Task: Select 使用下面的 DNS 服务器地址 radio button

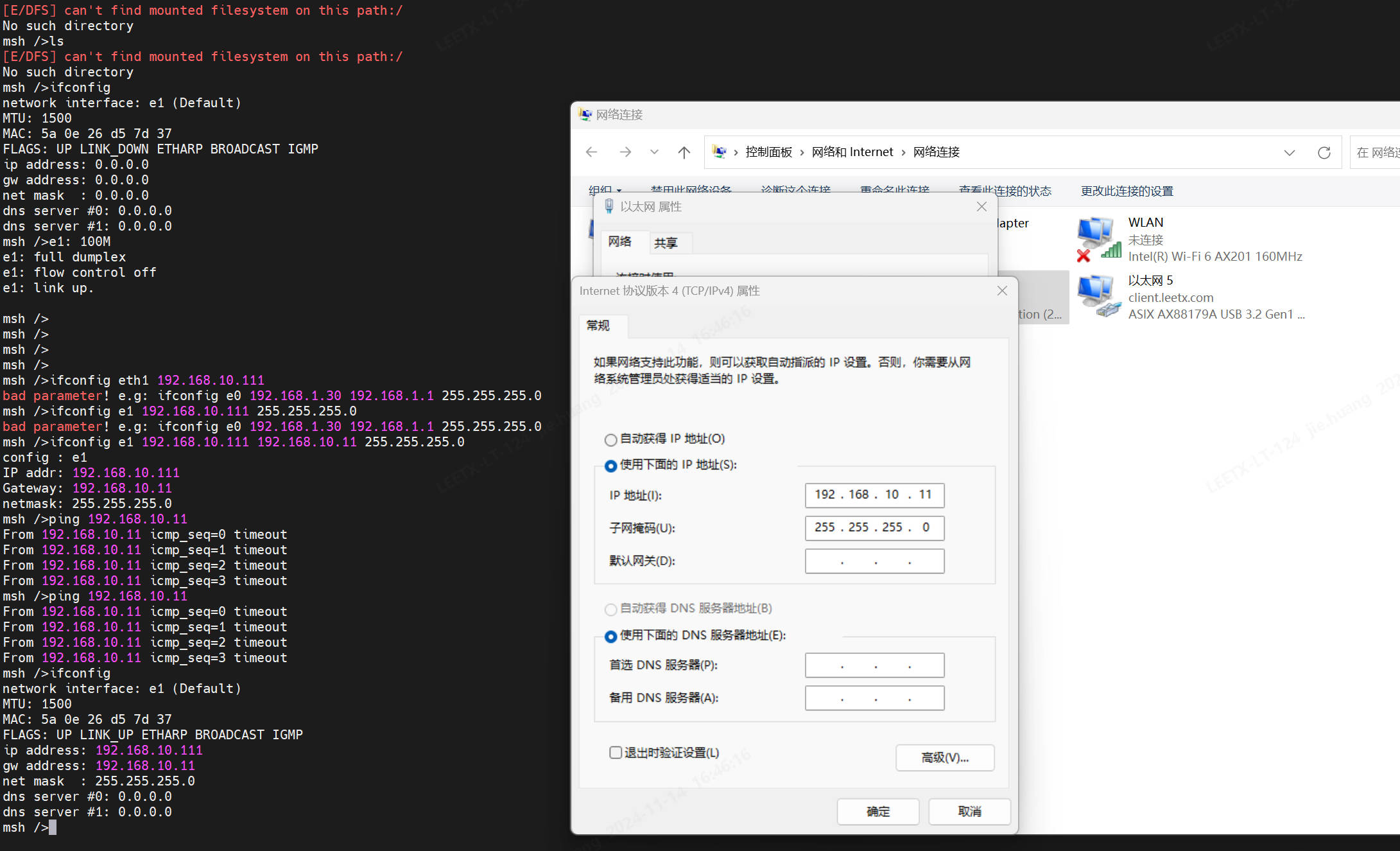Action: coord(610,636)
